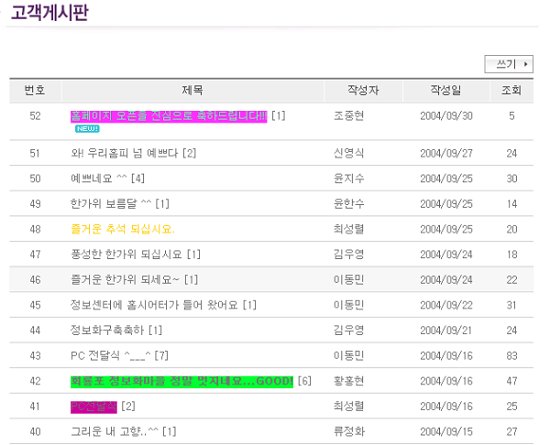This screenshot has height=445, width=550.
Task: Open post 'PC 전달식 ^___^'
Action: click(110, 356)
